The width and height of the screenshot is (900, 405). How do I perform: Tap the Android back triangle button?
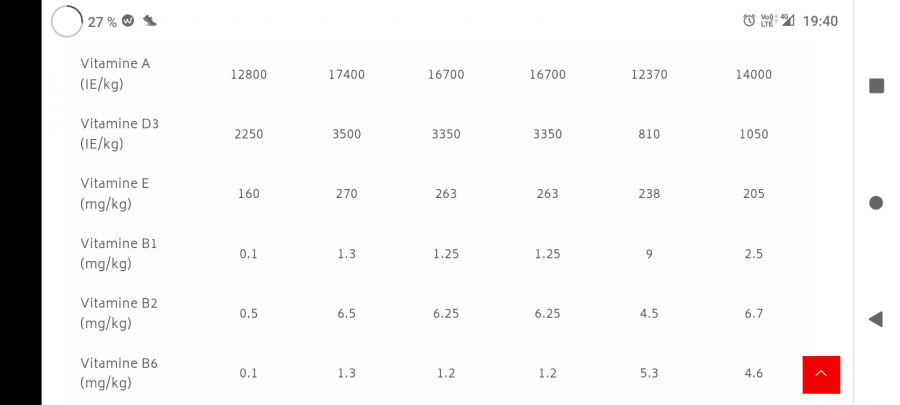click(875, 320)
